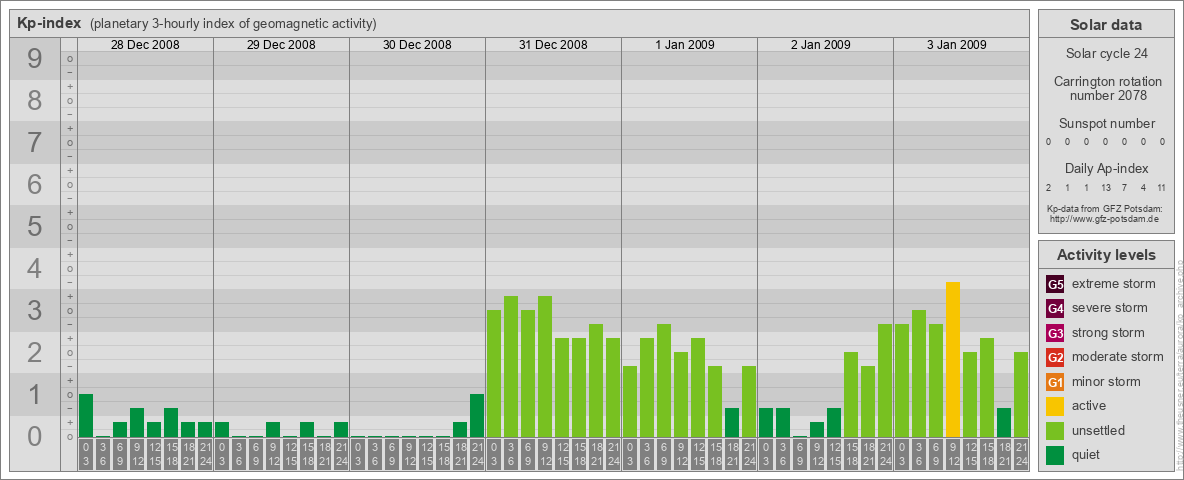
Task: Click the G5 extreme storm badge
Action: 1055,284
